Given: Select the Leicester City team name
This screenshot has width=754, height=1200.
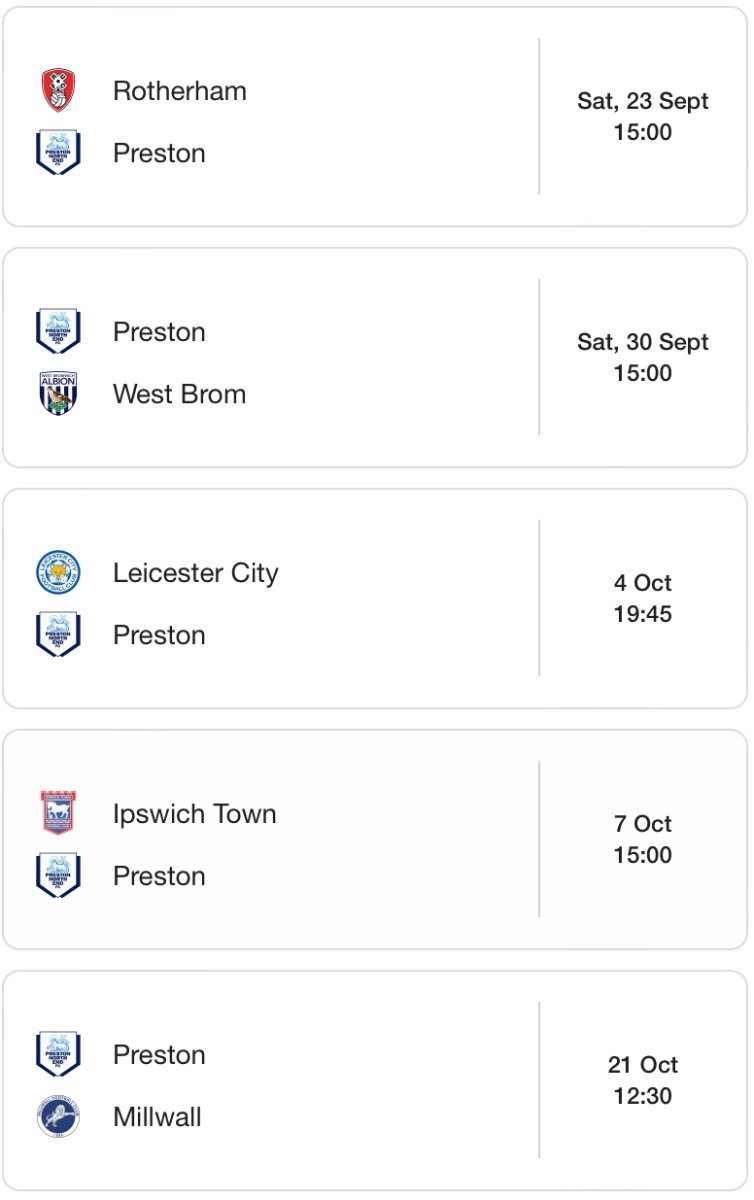Looking at the screenshot, I should click(196, 573).
